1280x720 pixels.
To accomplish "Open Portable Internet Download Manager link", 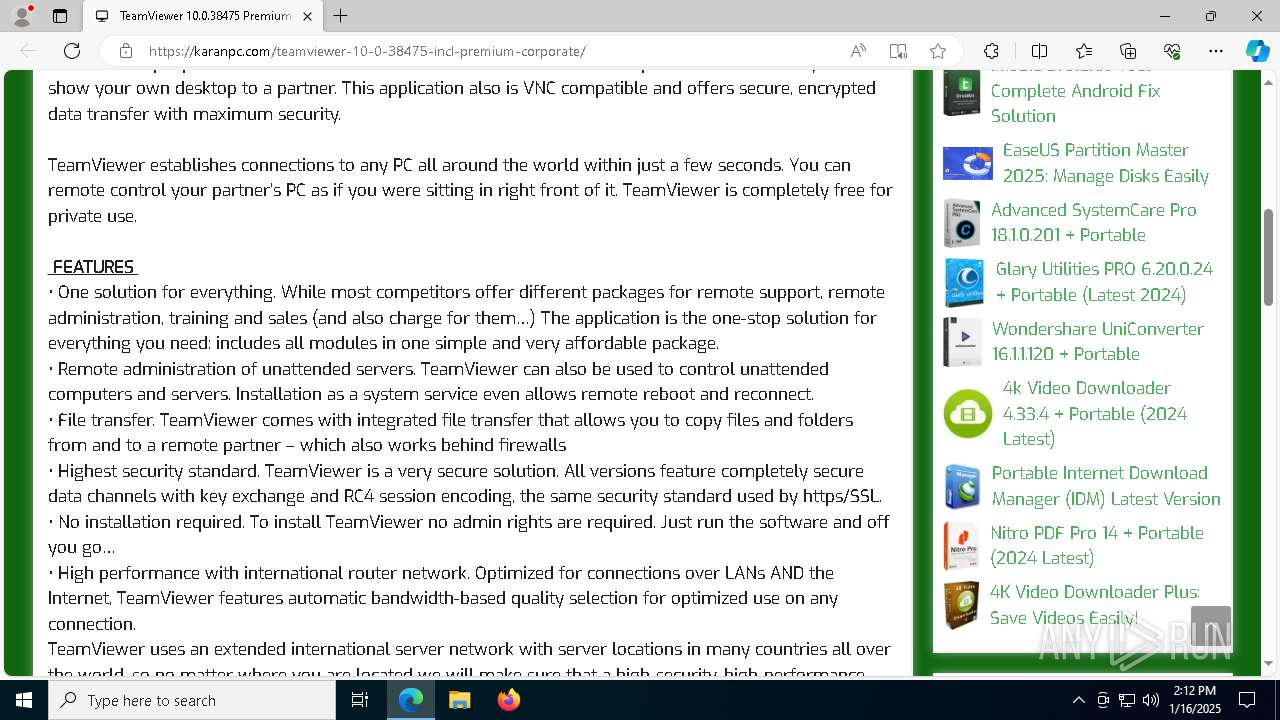I will [x=1106, y=486].
